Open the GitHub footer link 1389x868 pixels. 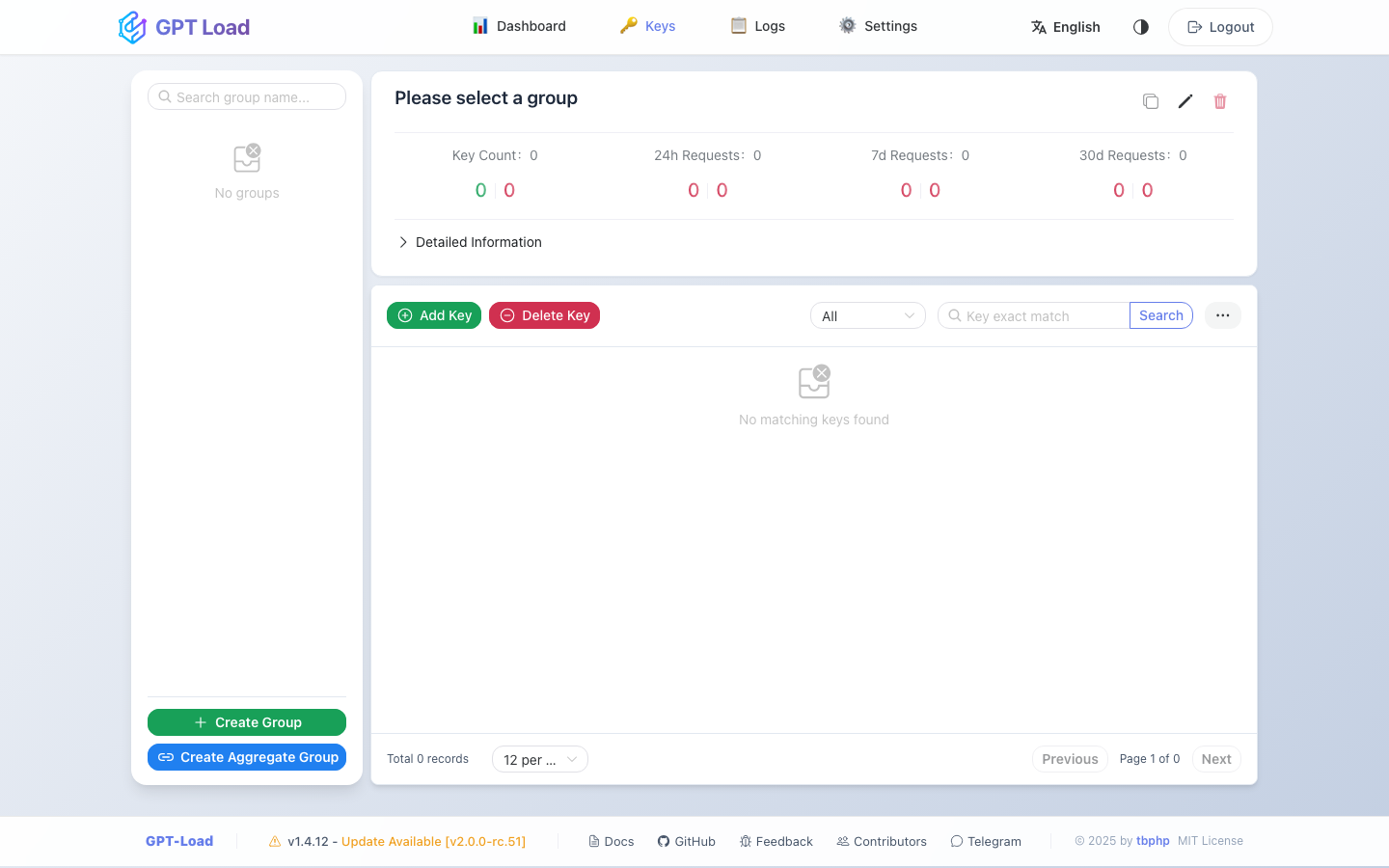coord(687,841)
